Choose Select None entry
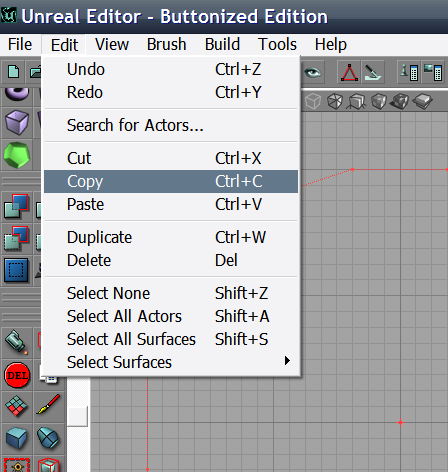 tap(171, 293)
